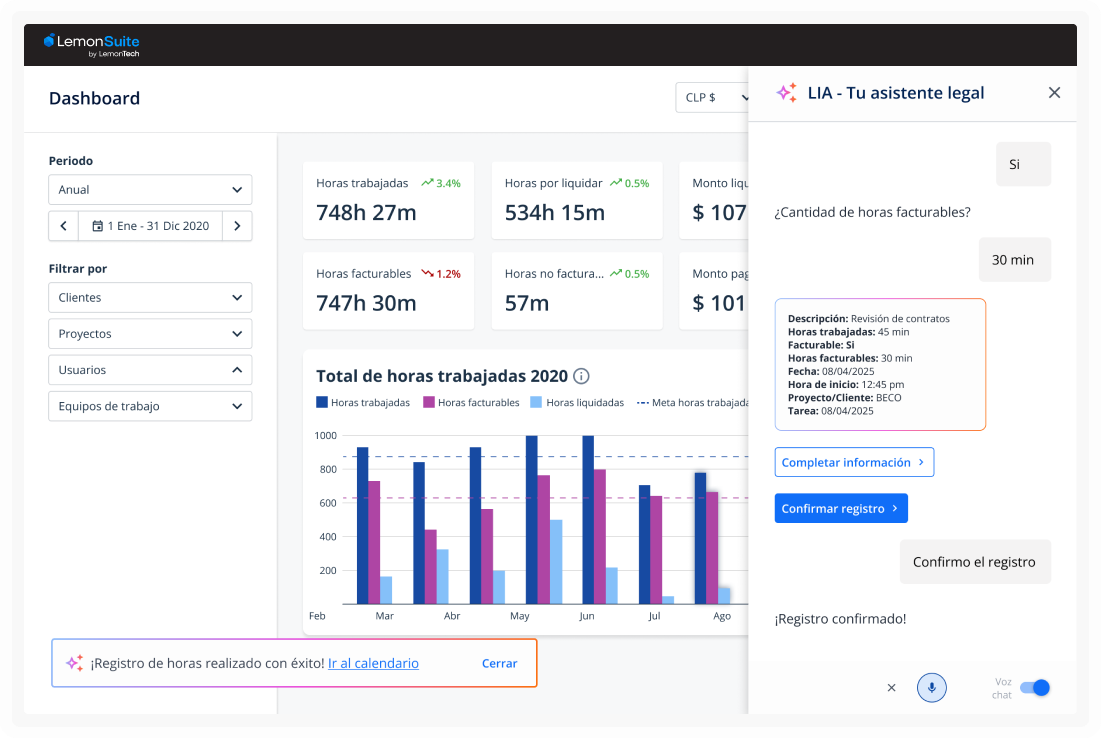The height and width of the screenshot is (738, 1101).
Task: Click the LIA sparkle icon in panel header
Action: click(x=787, y=93)
